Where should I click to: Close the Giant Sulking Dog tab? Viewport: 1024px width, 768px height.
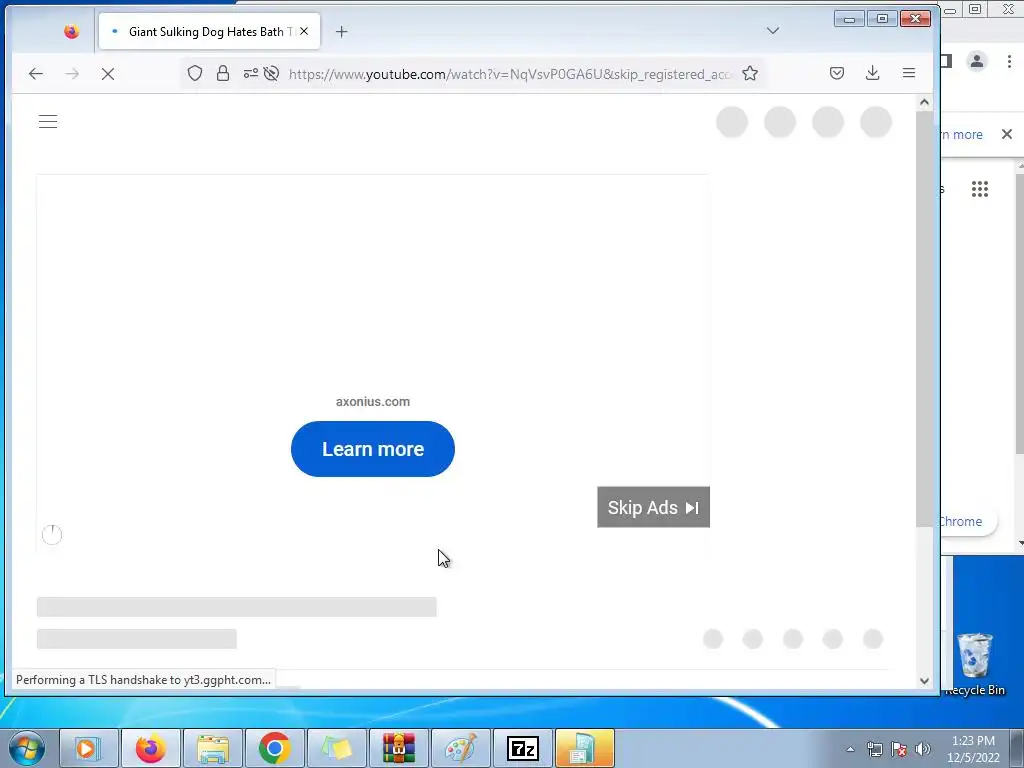[304, 31]
